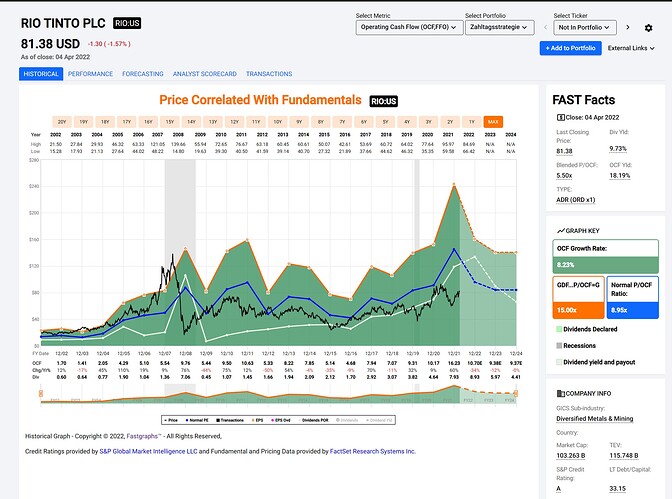672x499 pixels.
Task: Click the Market Cap 103.263 B value
Action: 571,455
